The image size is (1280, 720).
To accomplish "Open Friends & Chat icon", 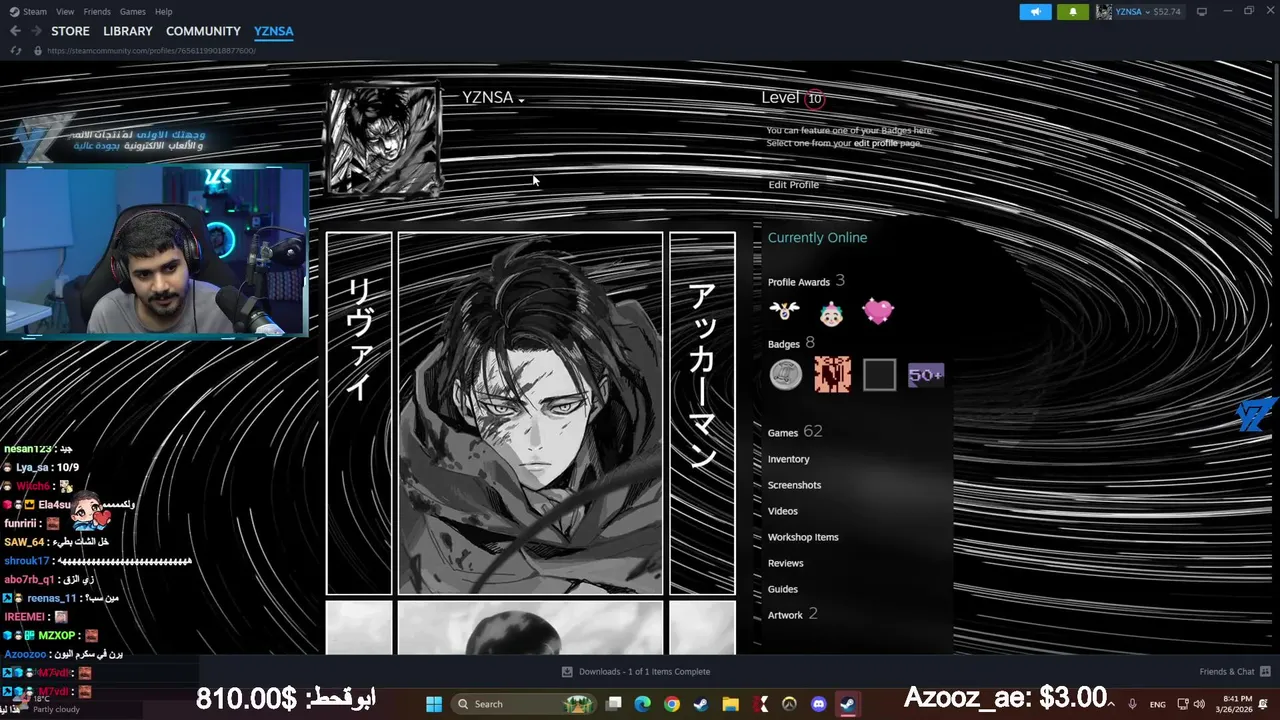I will click(1265, 672).
